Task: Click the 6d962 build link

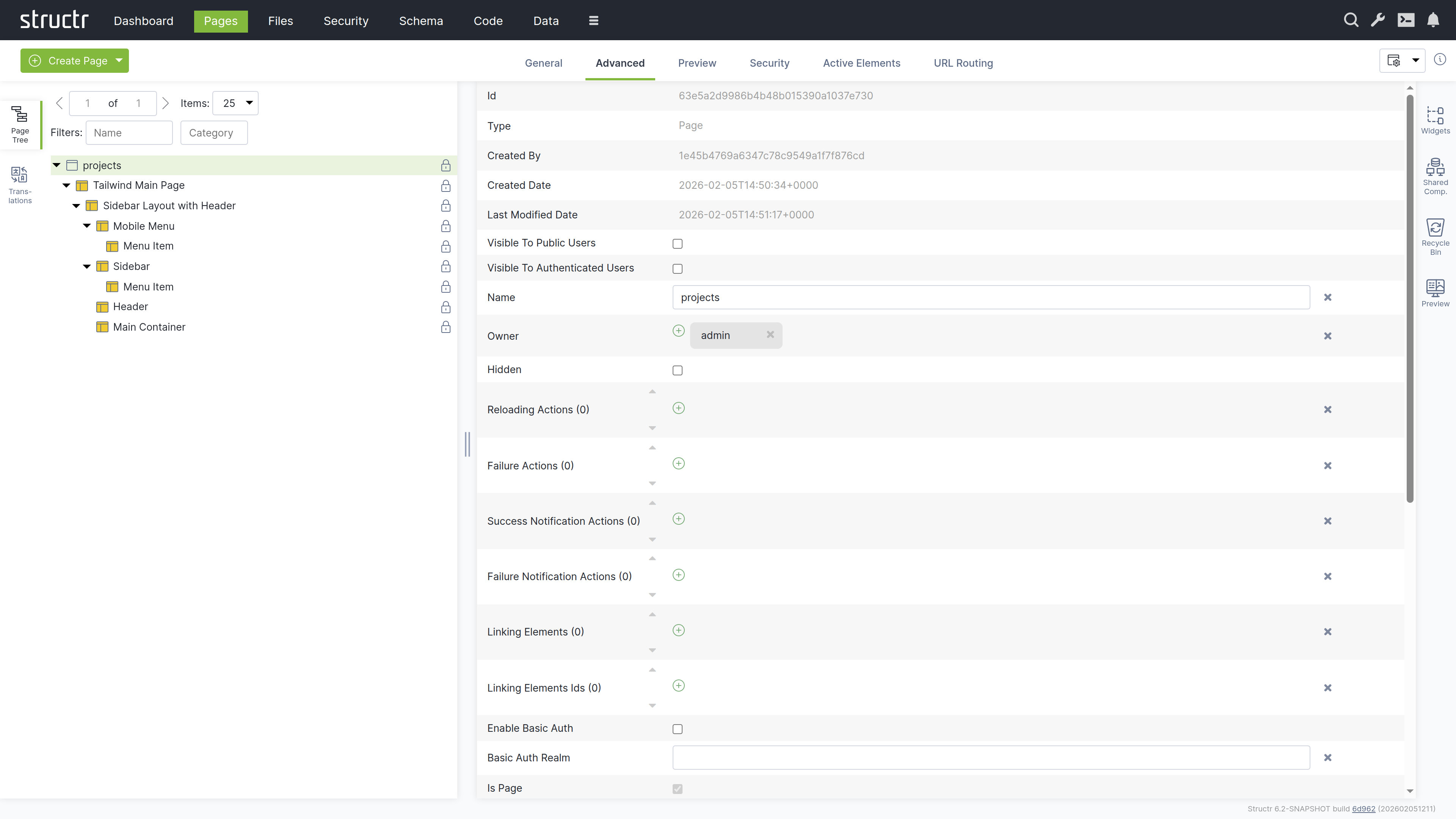Action: click(x=1363, y=809)
